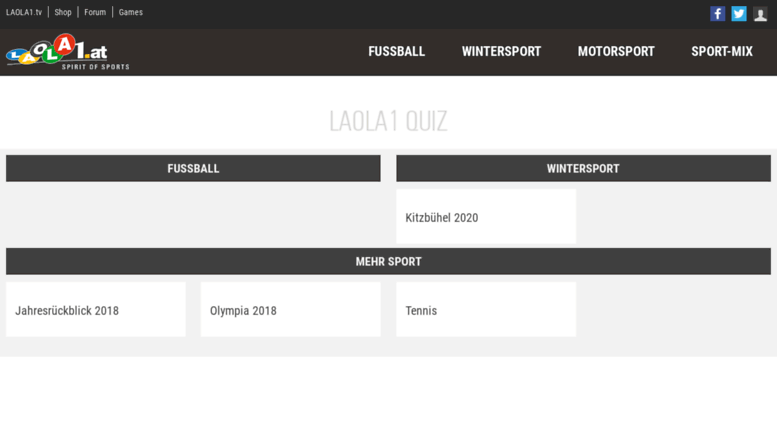This screenshot has width=777, height=423.
Task: Start the Jahresrückblick 2018 quiz
Action: (96, 310)
